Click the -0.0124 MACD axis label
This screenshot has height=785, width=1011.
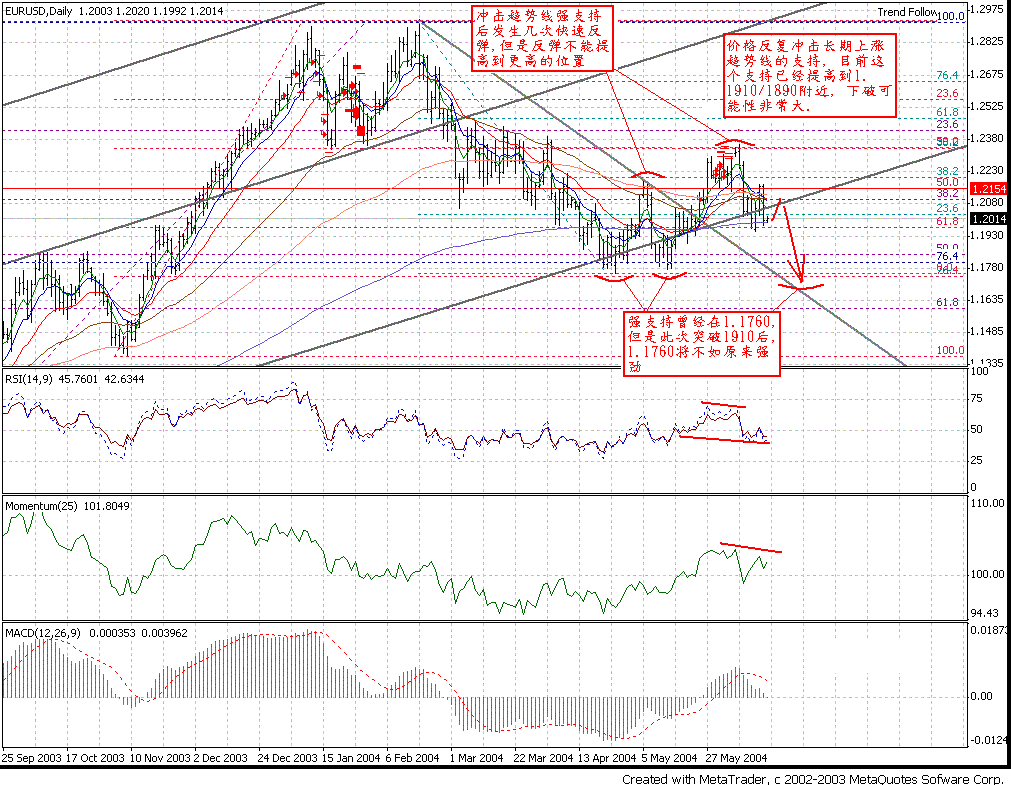click(x=990, y=740)
